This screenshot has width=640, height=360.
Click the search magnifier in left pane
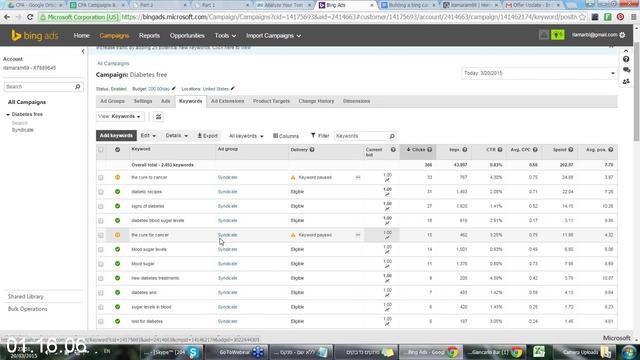point(78,87)
